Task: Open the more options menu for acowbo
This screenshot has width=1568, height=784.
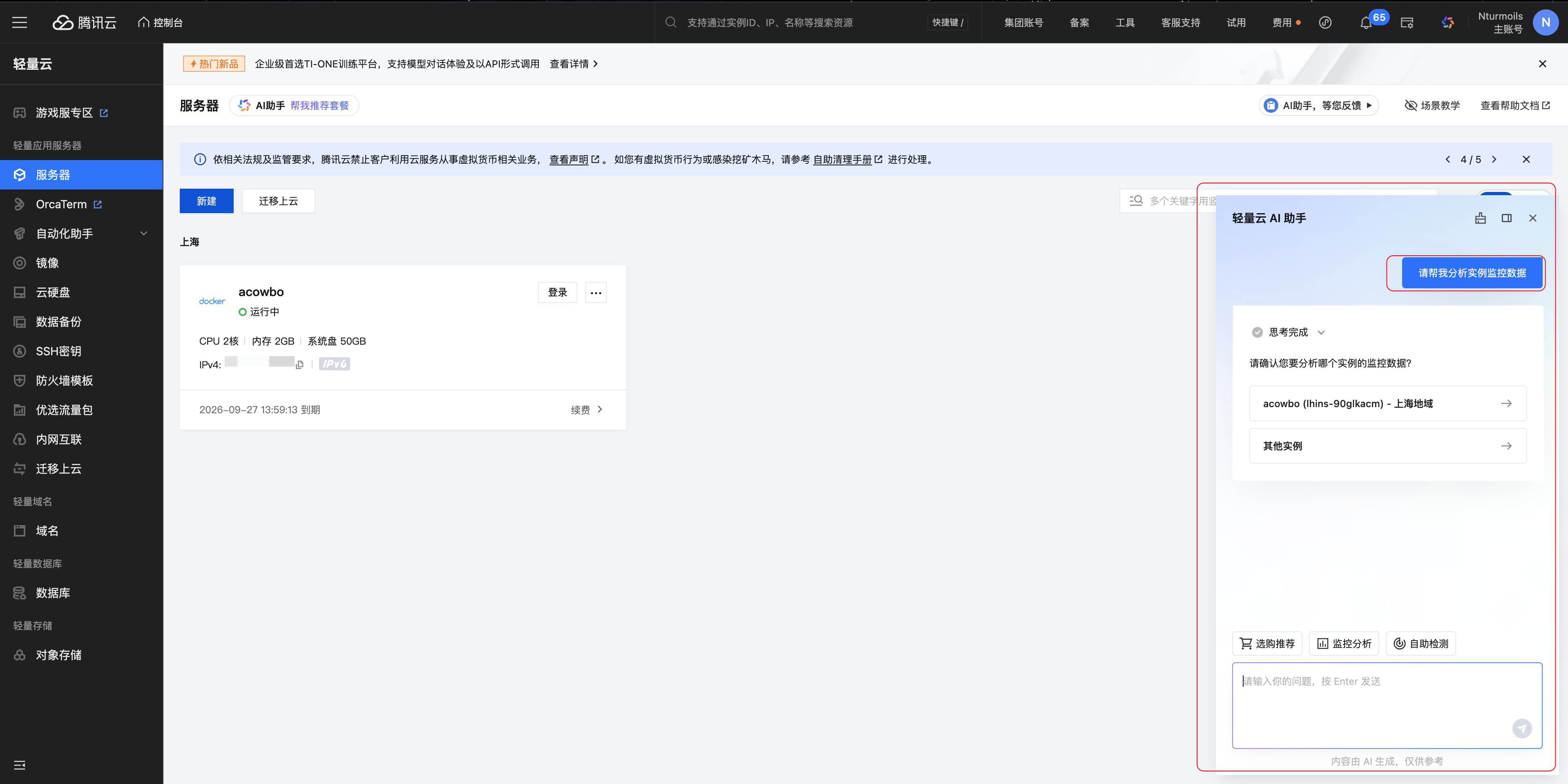Action: tap(596, 292)
